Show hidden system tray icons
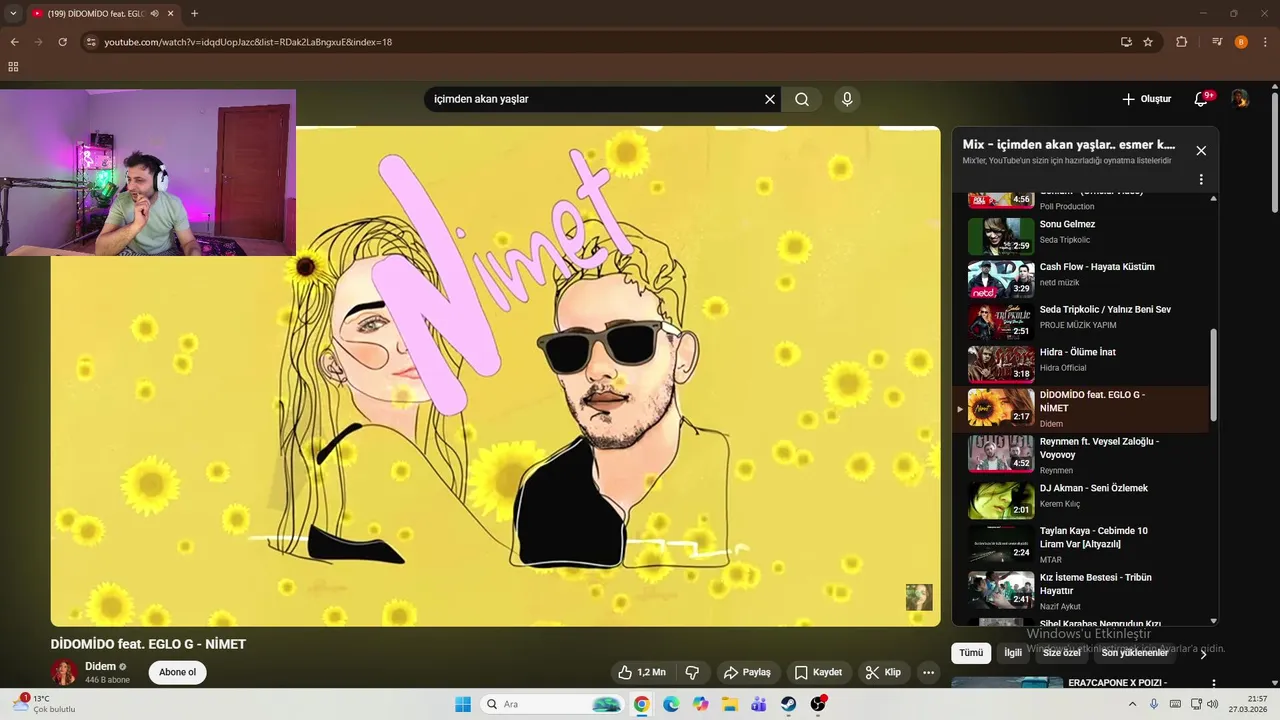This screenshot has height=720, width=1280. [x=1131, y=704]
